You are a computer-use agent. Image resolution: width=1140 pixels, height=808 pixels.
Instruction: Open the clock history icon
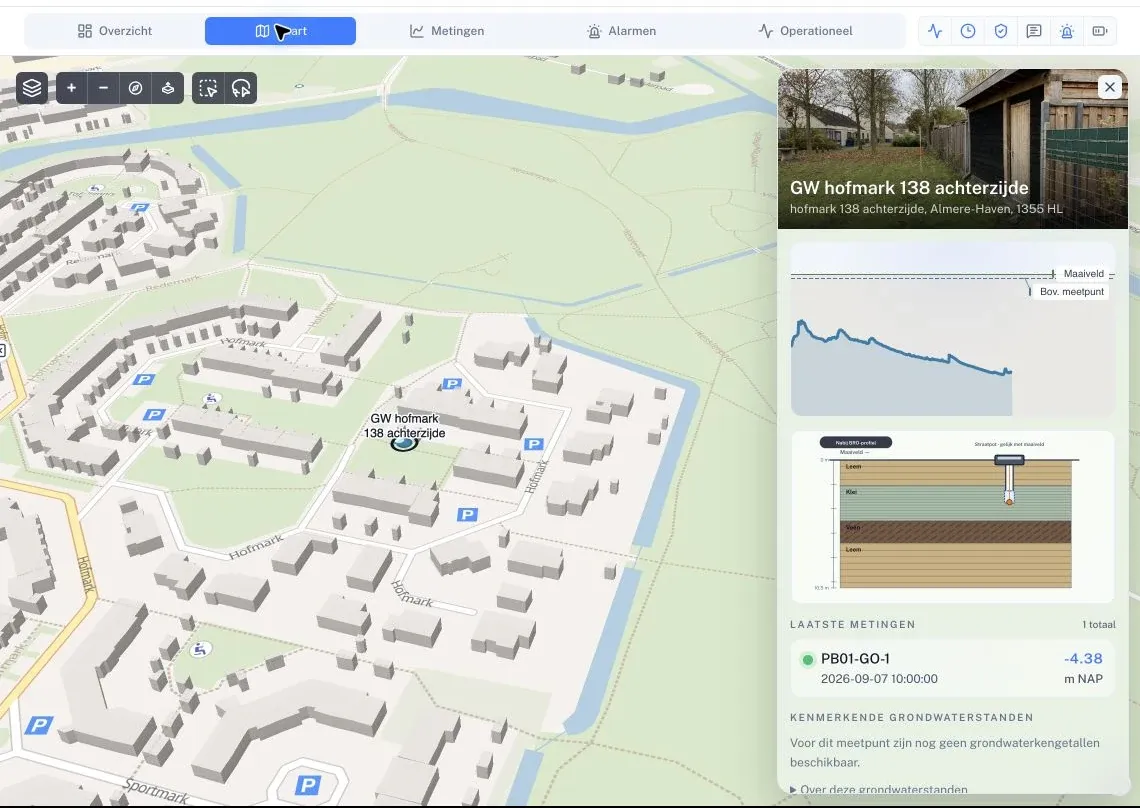(968, 31)
